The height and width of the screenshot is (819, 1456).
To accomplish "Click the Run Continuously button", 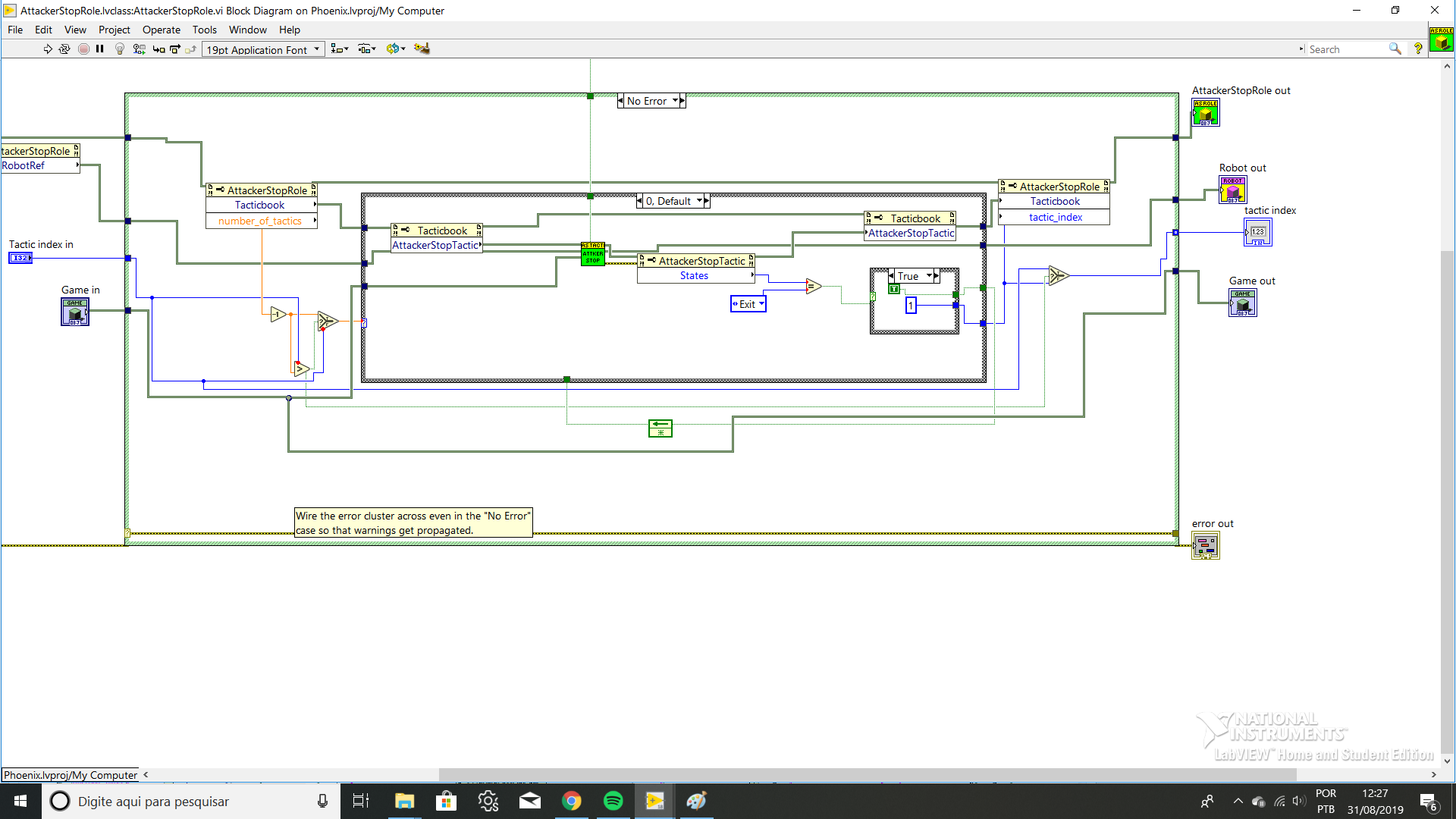I will pos(64,49).
